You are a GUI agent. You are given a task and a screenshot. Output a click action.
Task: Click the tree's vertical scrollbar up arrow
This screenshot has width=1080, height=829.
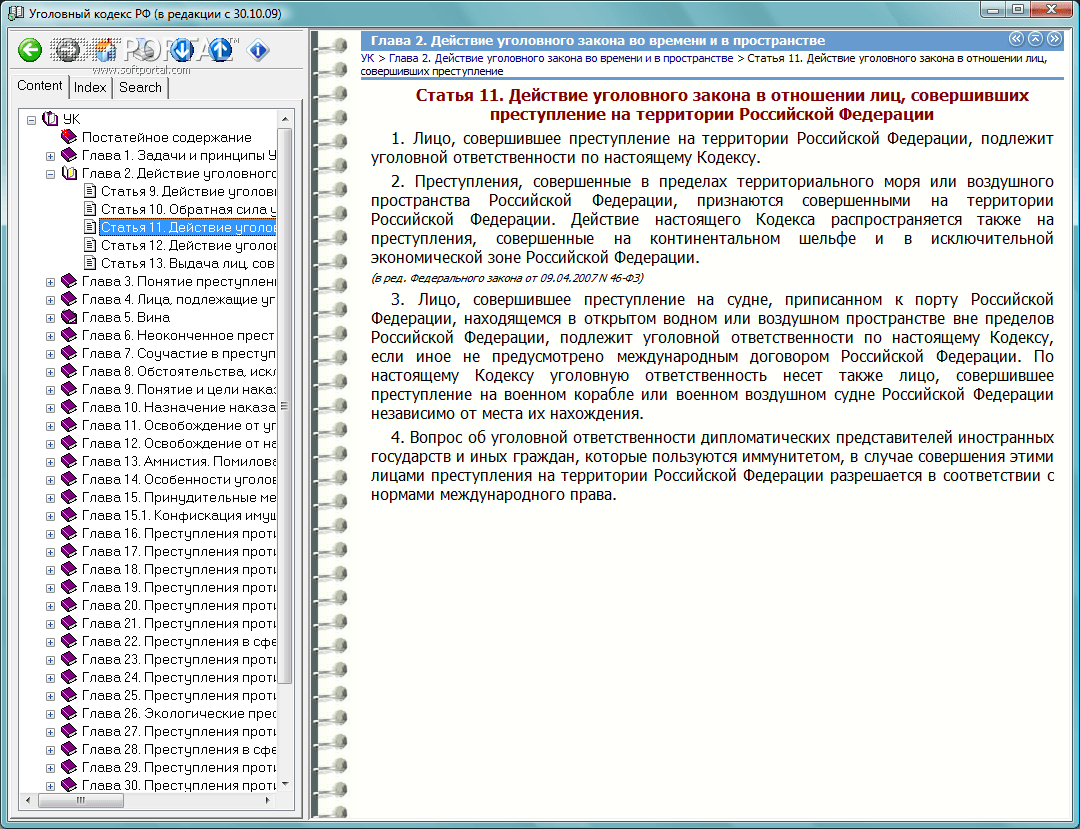coord(285,119)
